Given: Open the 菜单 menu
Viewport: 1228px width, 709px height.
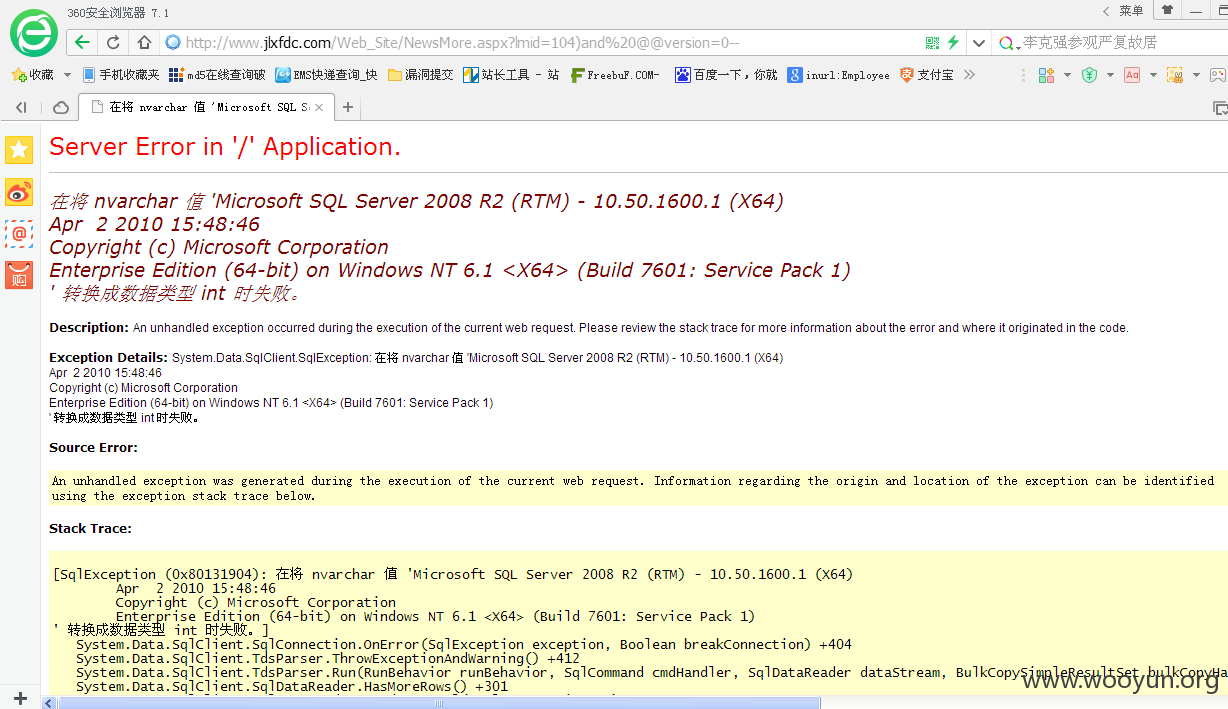Looking at the screenshot, I should pos(1131,11).
